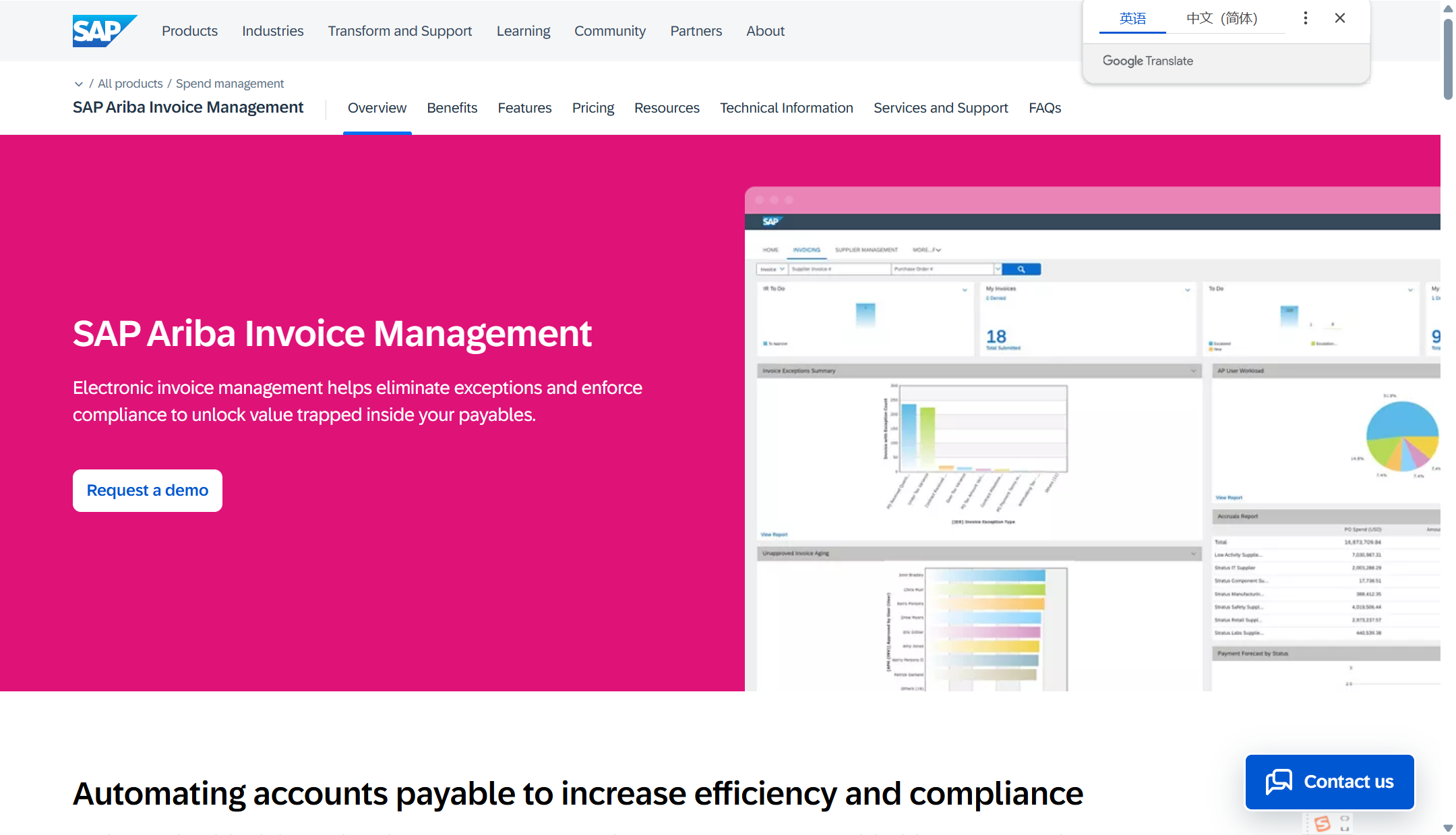Click the page vertical scrollbar thumb
Screen dimensions: 1456x835
[x=1447, y=59]
